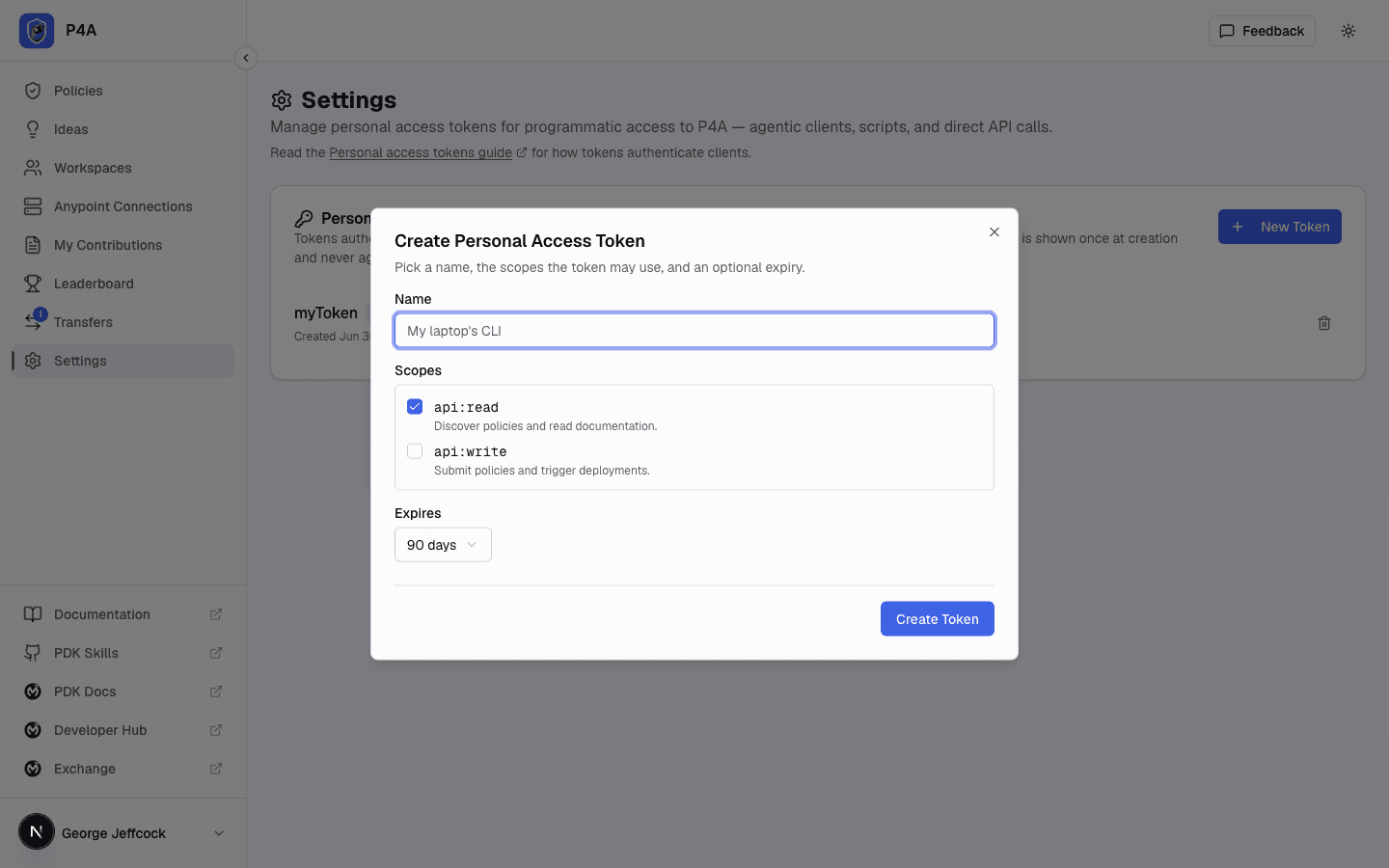Click the dialog title 'Create Personal Access Token'

click(x=520, y=241)
